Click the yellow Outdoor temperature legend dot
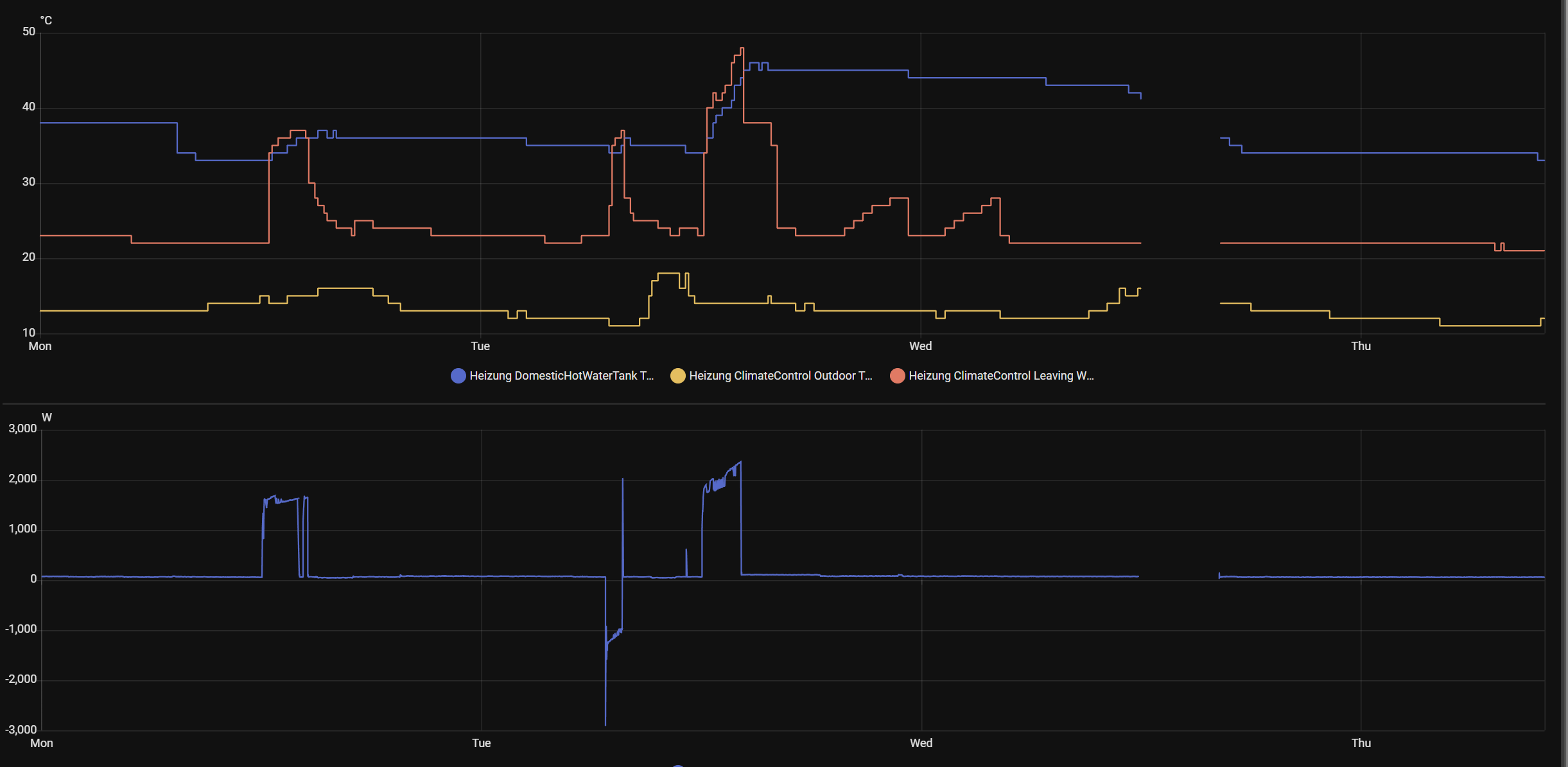The height and width of the screenshot is (767, 1568). (x=677, y=376)
